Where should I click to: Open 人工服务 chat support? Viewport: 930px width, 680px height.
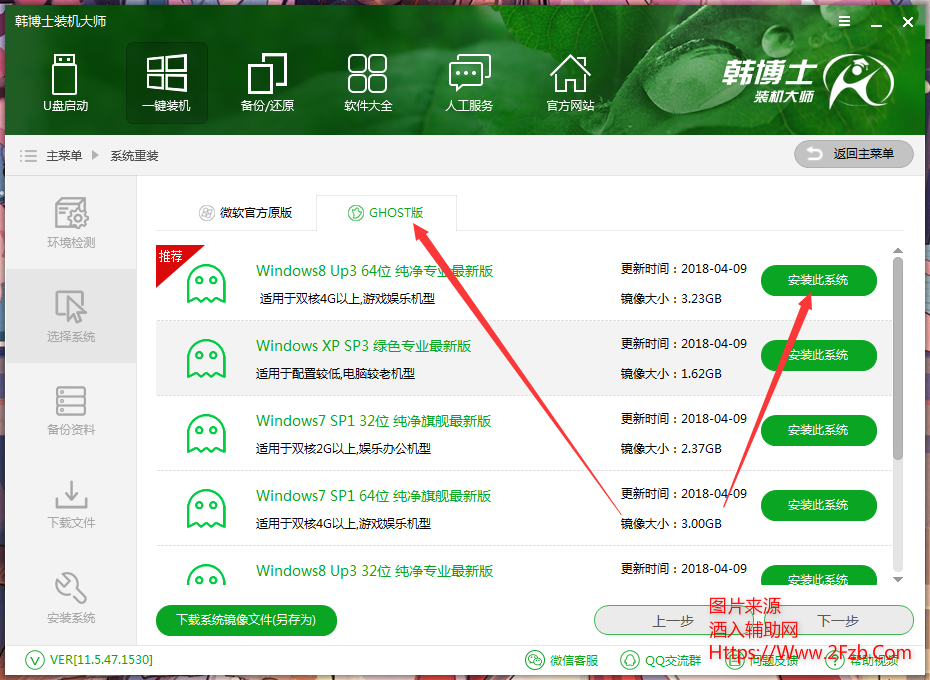coord(469,82)
